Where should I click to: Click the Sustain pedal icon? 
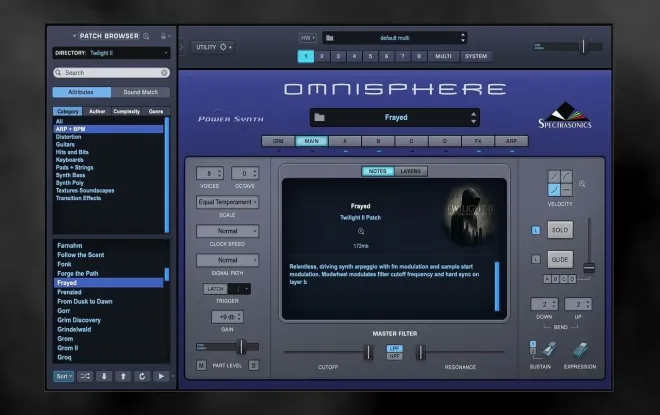click(549, 349)
